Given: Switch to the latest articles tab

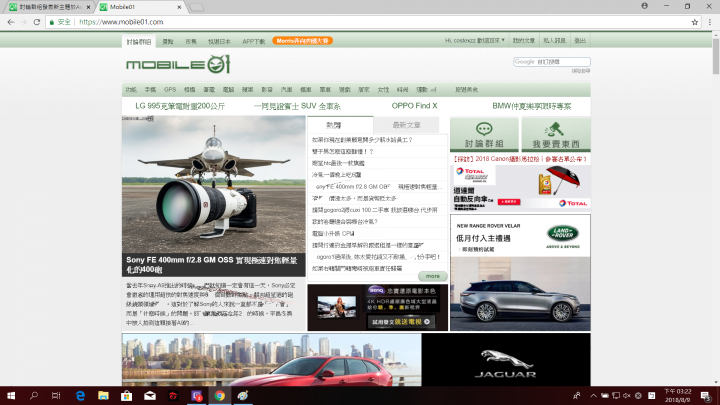Looking at the screenshot, I should pyautogui.click(x=406, y=125).
